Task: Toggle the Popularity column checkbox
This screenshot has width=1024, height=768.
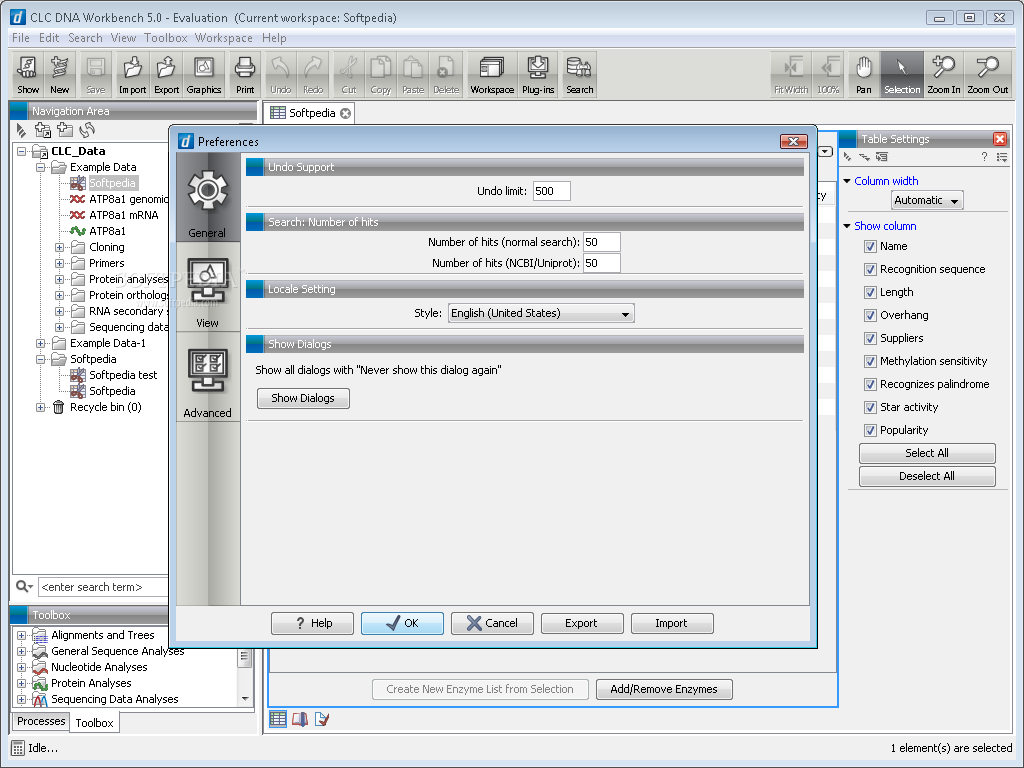Action: (x=870, y=430)
